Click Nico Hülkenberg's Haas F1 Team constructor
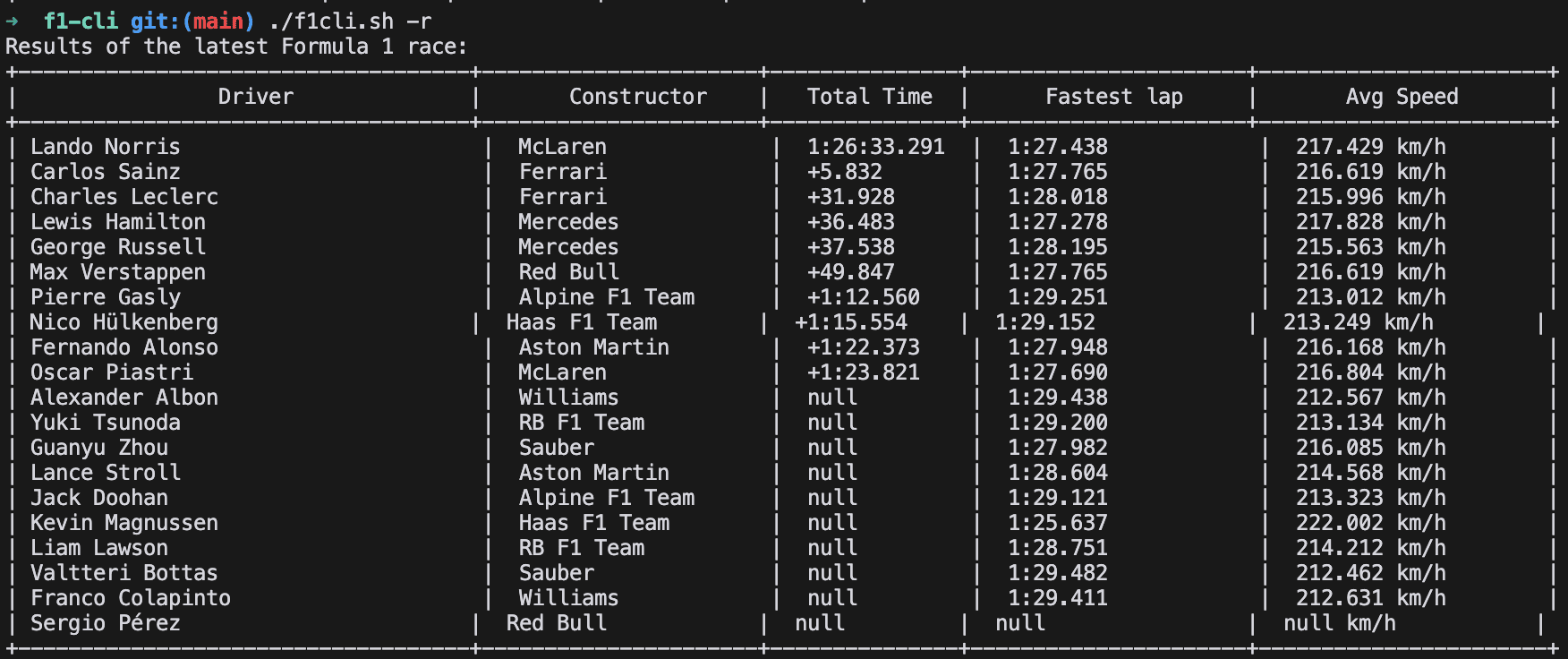This screenshot has width=1568, height=659. coord(582,322)
